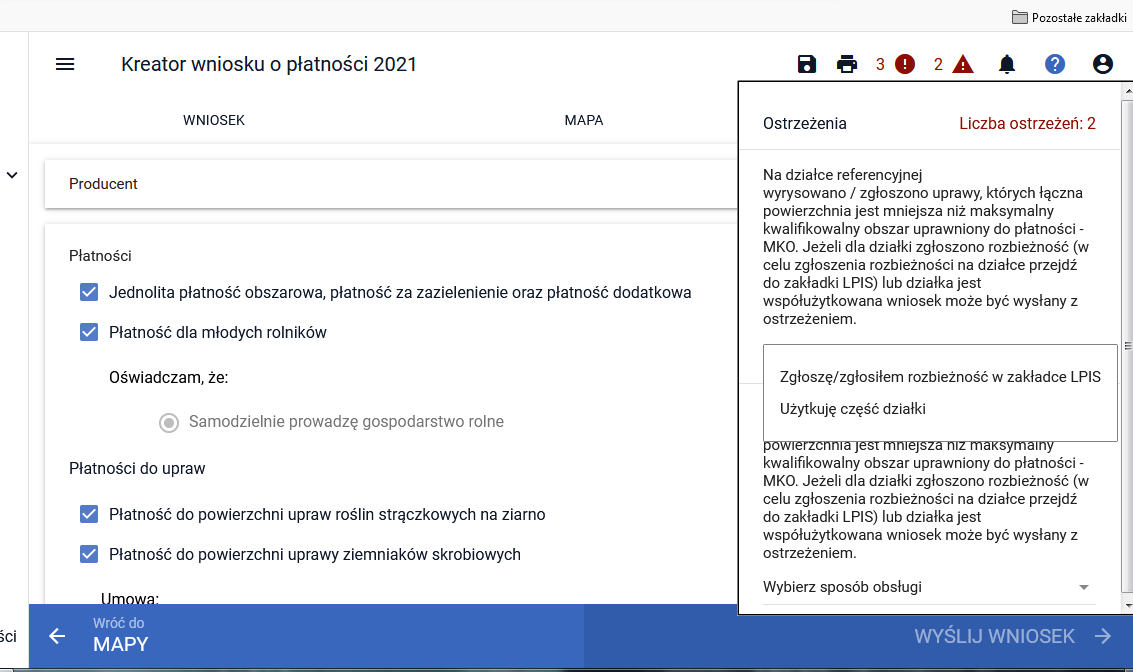This screenshot has height=672, width=1133.
Task: Open user account profile icon
Action: pos(1103,64)
